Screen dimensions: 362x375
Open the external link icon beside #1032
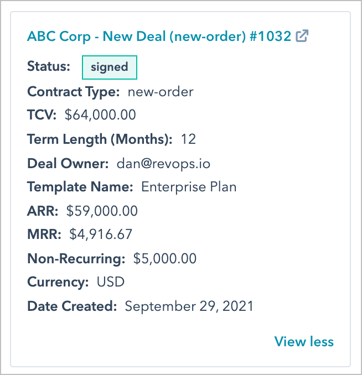point(302,36)
